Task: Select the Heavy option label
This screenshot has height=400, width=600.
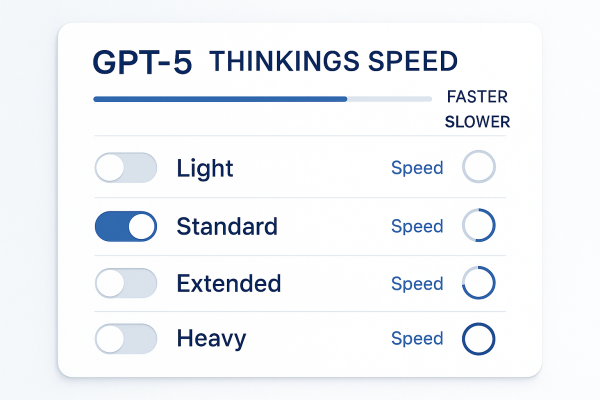Action: point(211,340)
